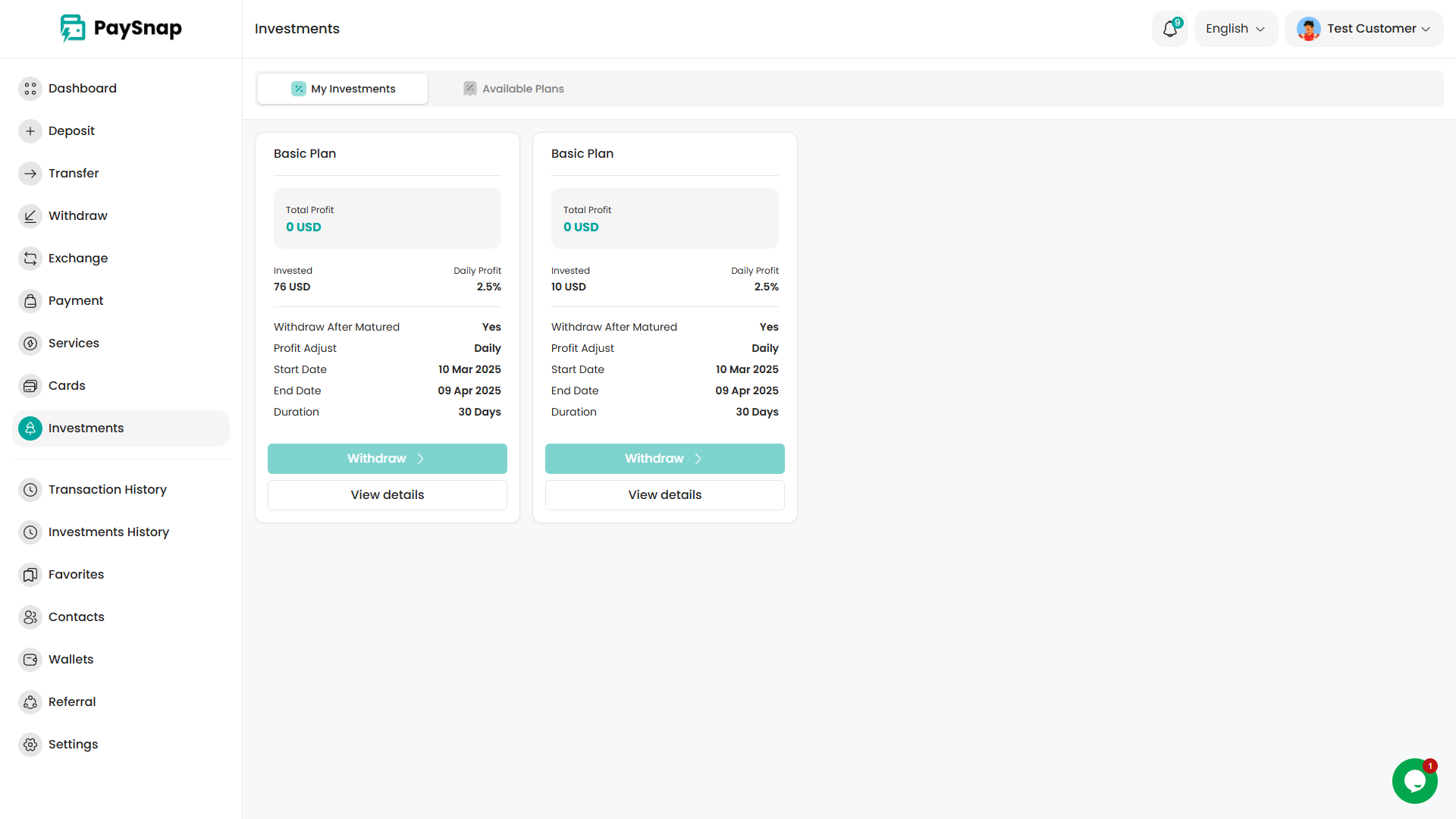Screen dimensions: 1456x819
Task: Click the Wallets sidebar icon
Action: pyautogui.click(x=30, y=660)
